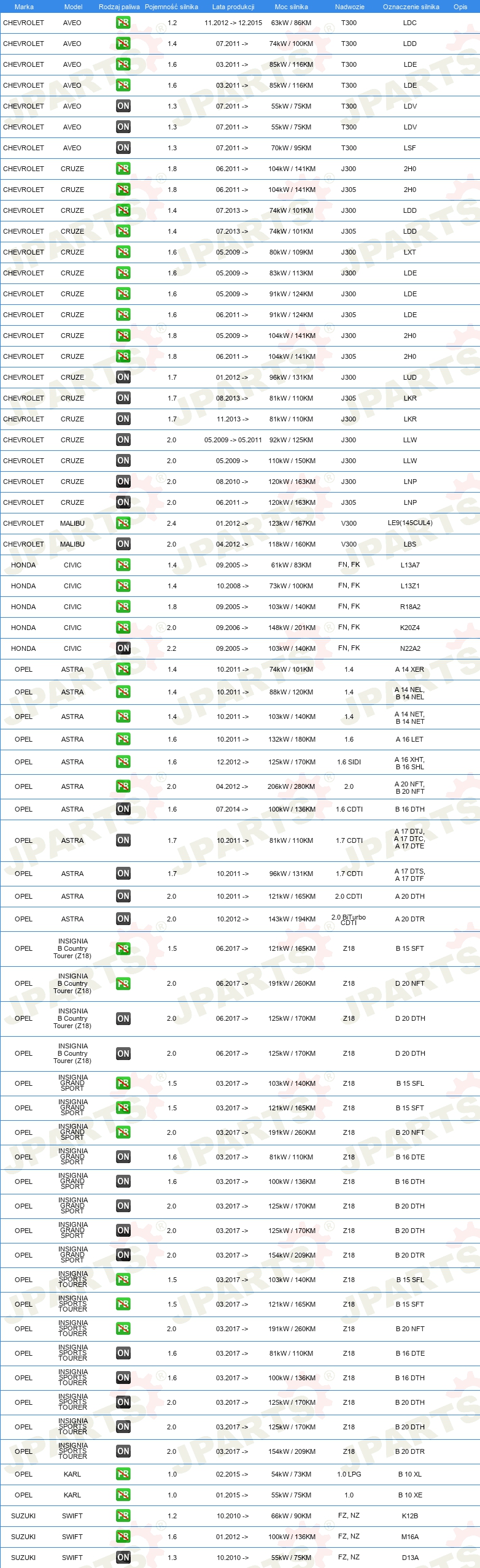The width and height of the screenshot is (480, 1568).
Task: Select the '2.4' engine capacity cell
Action: [x=172, y=523]
